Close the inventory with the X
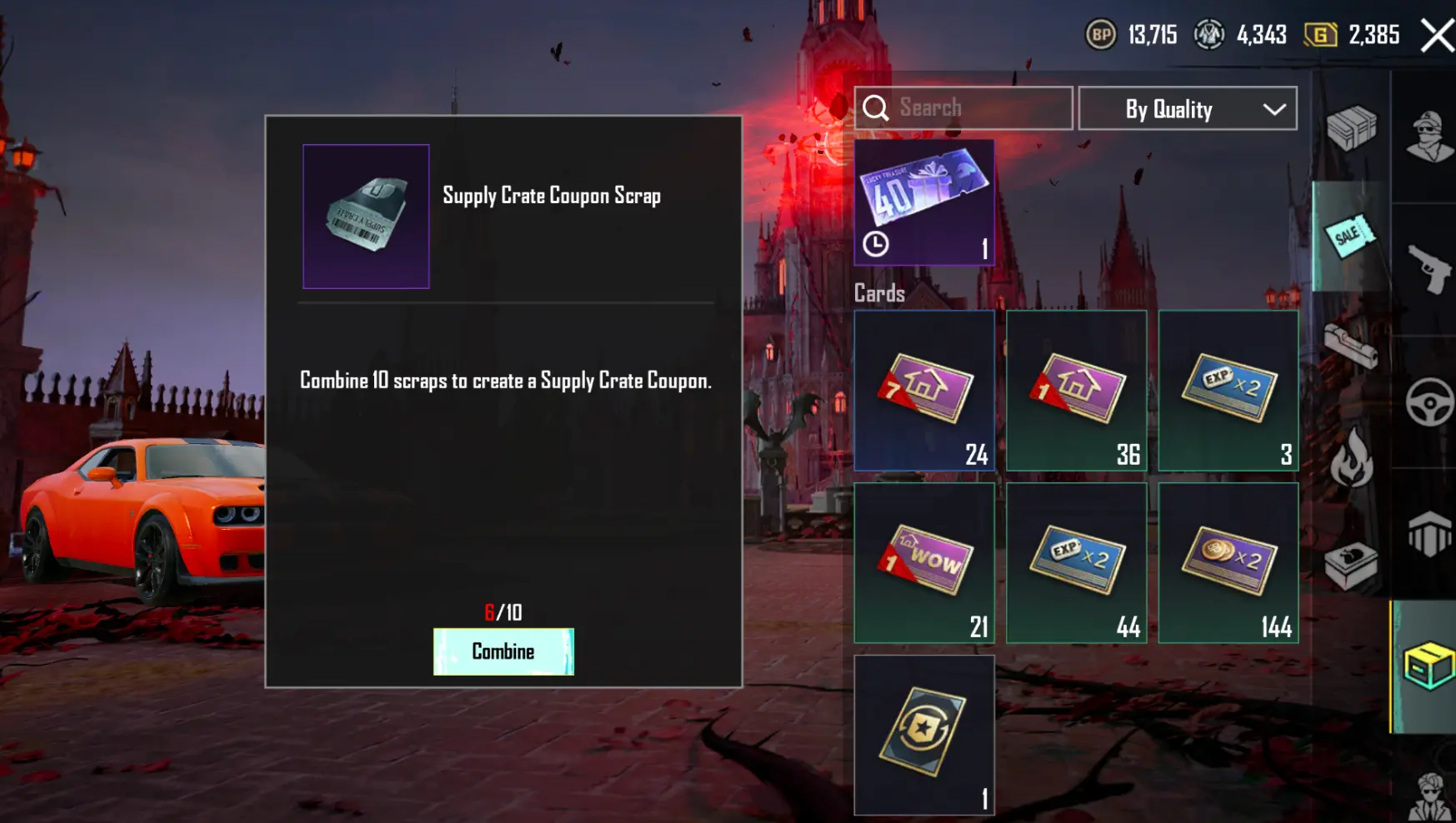 (1438, 35)
